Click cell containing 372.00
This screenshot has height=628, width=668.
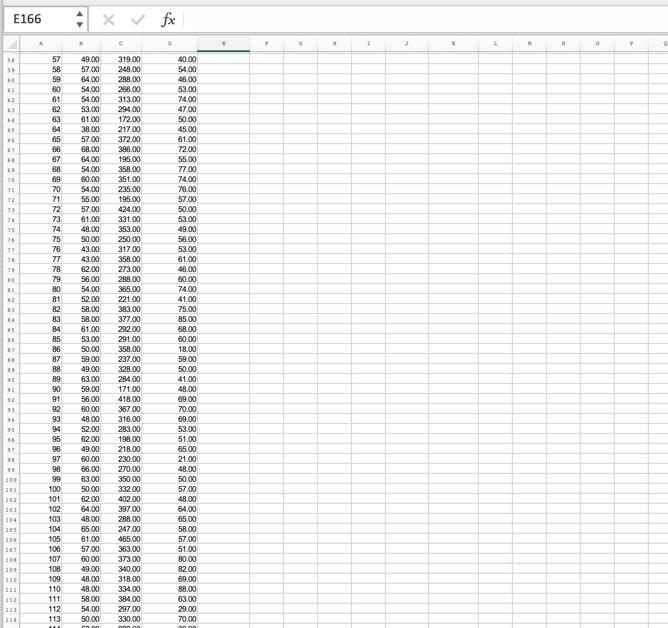click(x=121, y=139)
